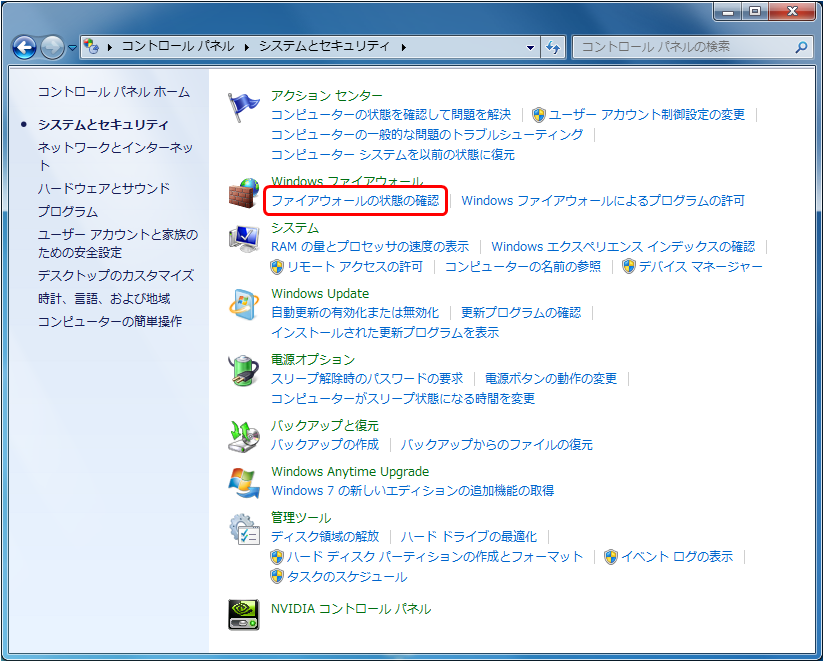The image size is (824, 662).
Task: Expand the address bar history dropdown
Action: (x=530, y=47)
